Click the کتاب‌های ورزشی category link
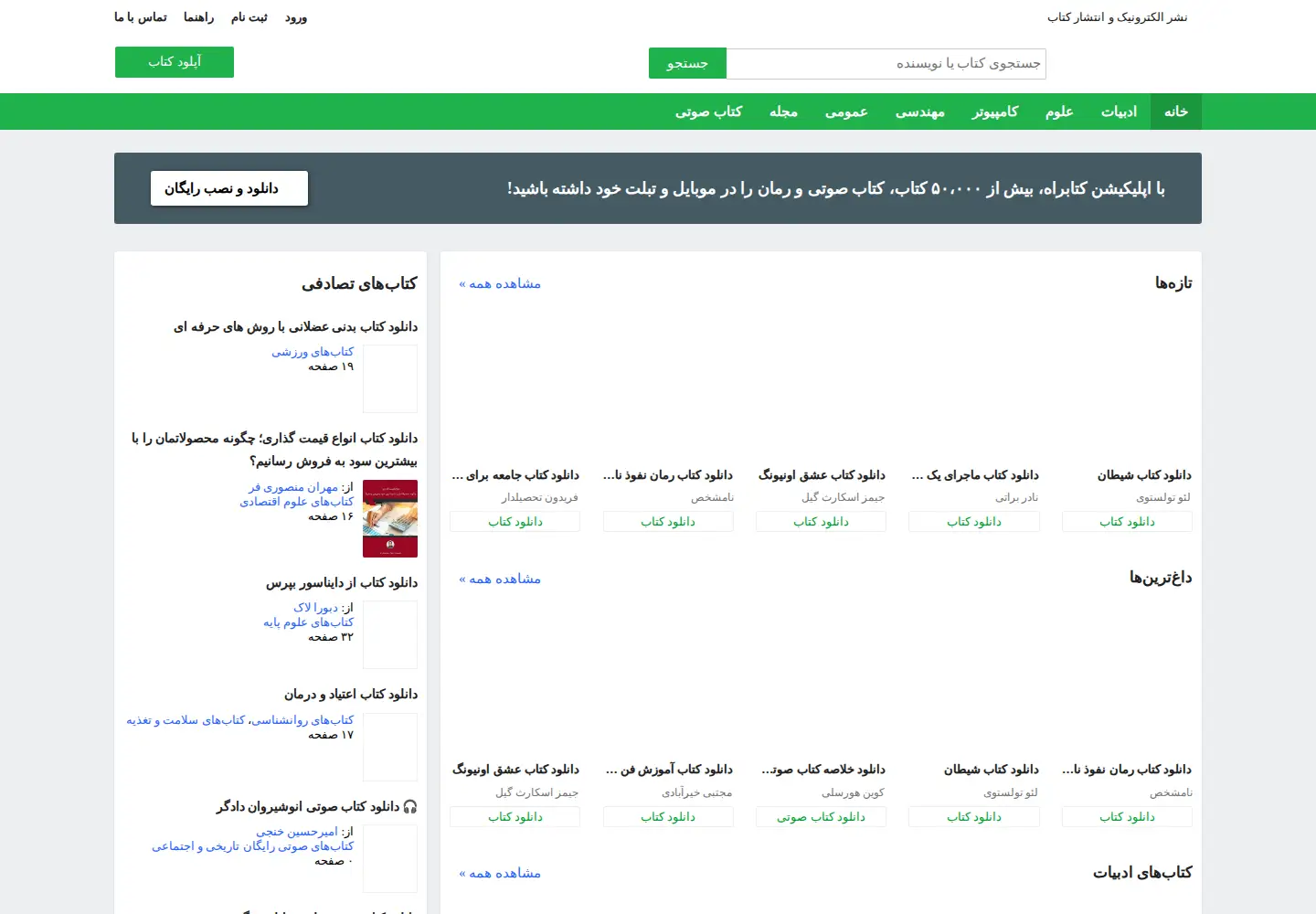Image resolution: width=1316 pixels, height=914 pixels. (313, 352)
